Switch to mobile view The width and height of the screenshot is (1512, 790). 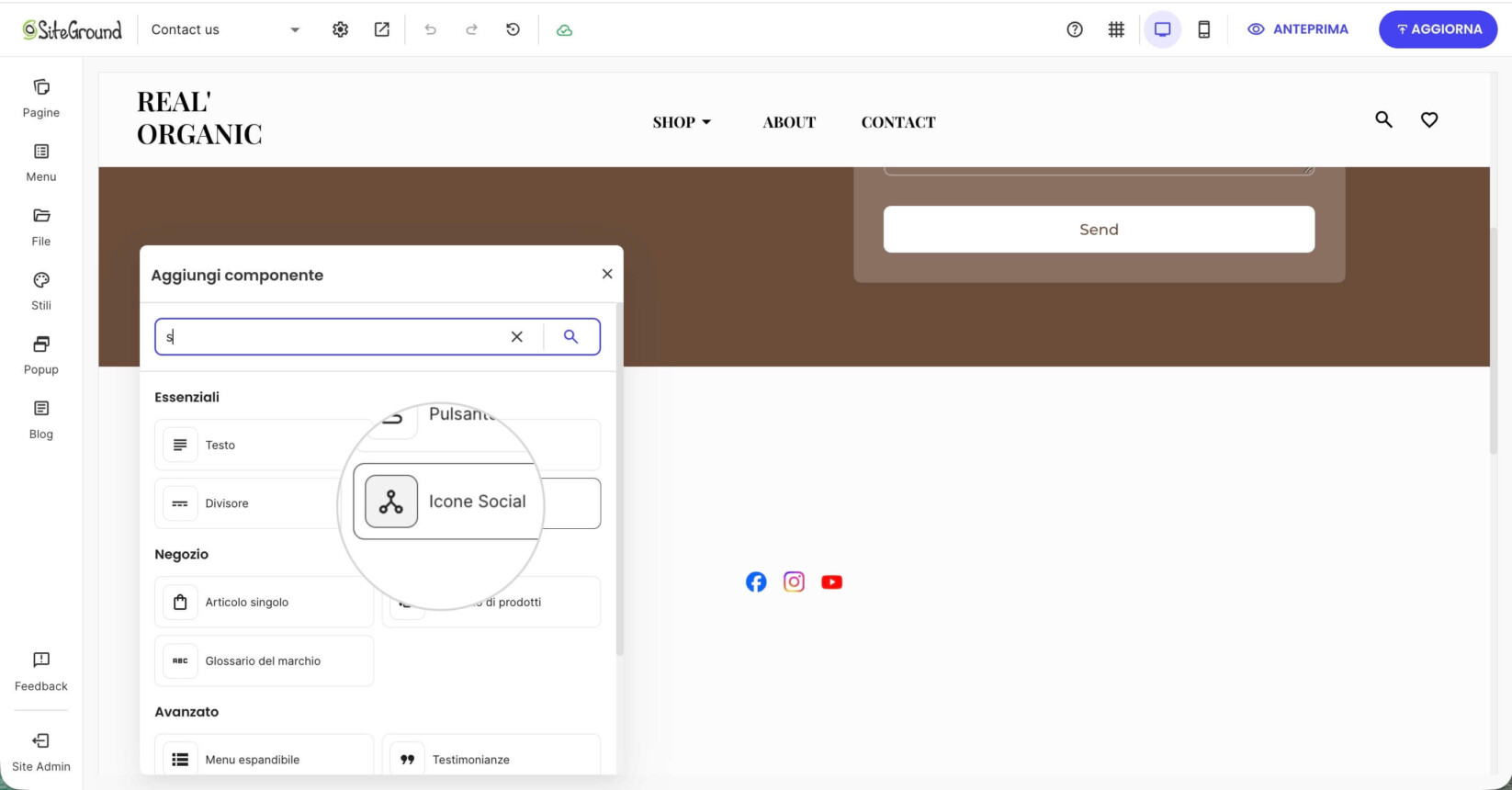1204,29
